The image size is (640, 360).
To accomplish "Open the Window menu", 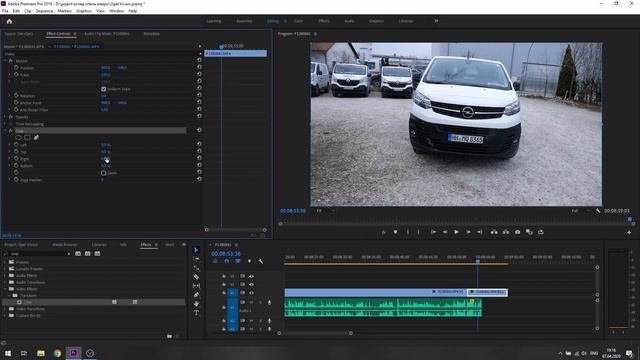I will pos(116,11).
